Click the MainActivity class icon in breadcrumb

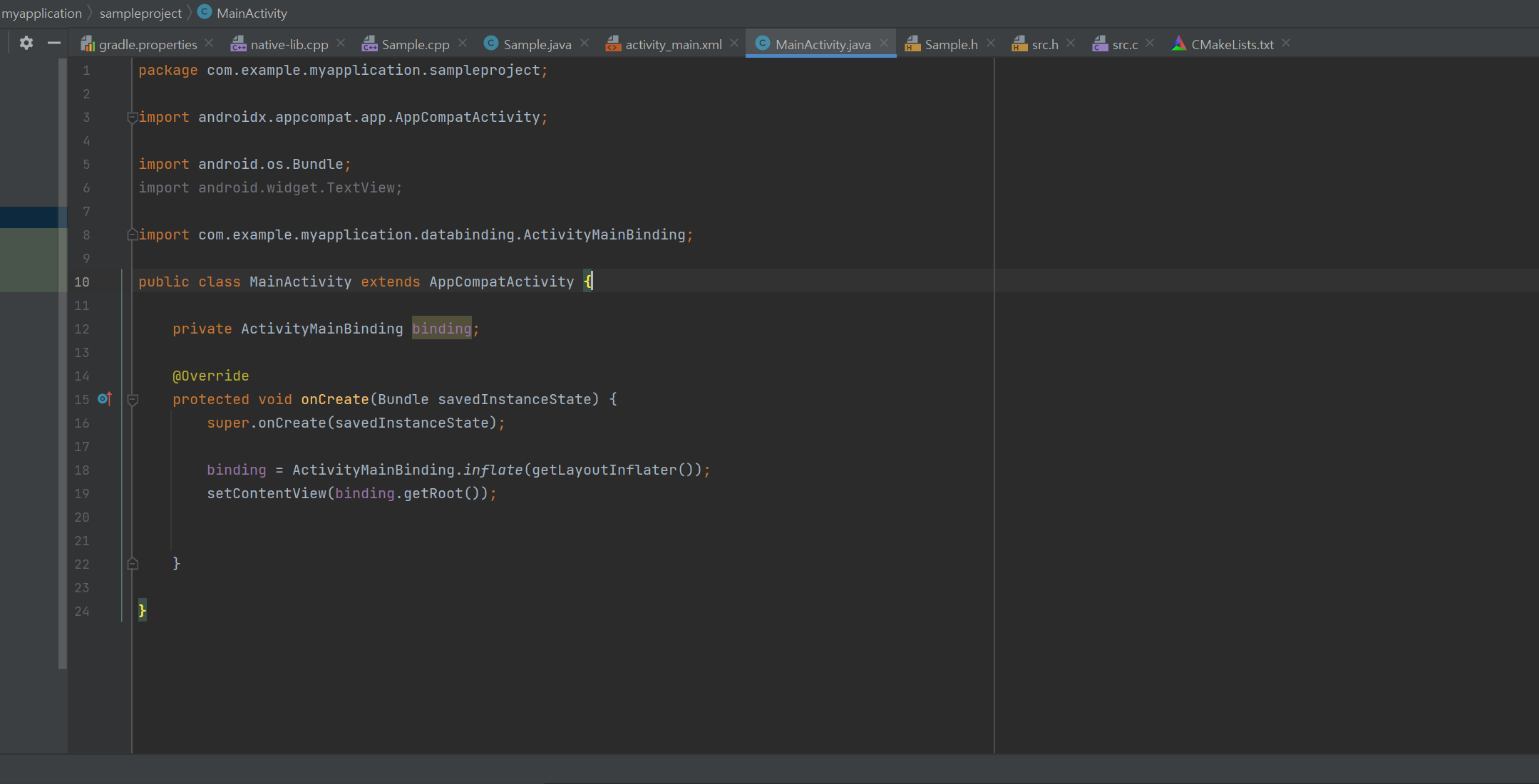[x=205, y=12]
